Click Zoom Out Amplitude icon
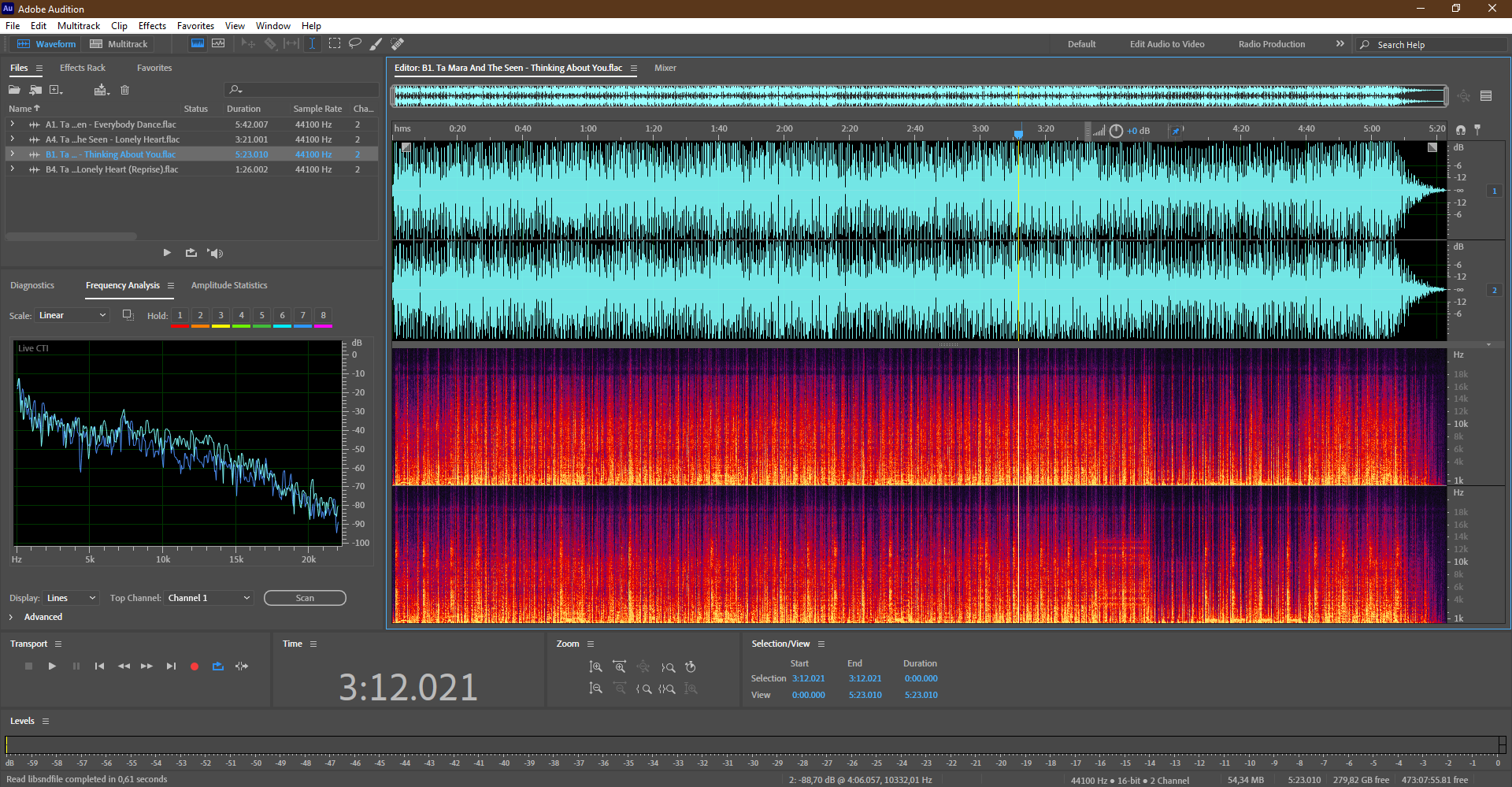This screenshot has width=1512, height=787. coord(596,689)
